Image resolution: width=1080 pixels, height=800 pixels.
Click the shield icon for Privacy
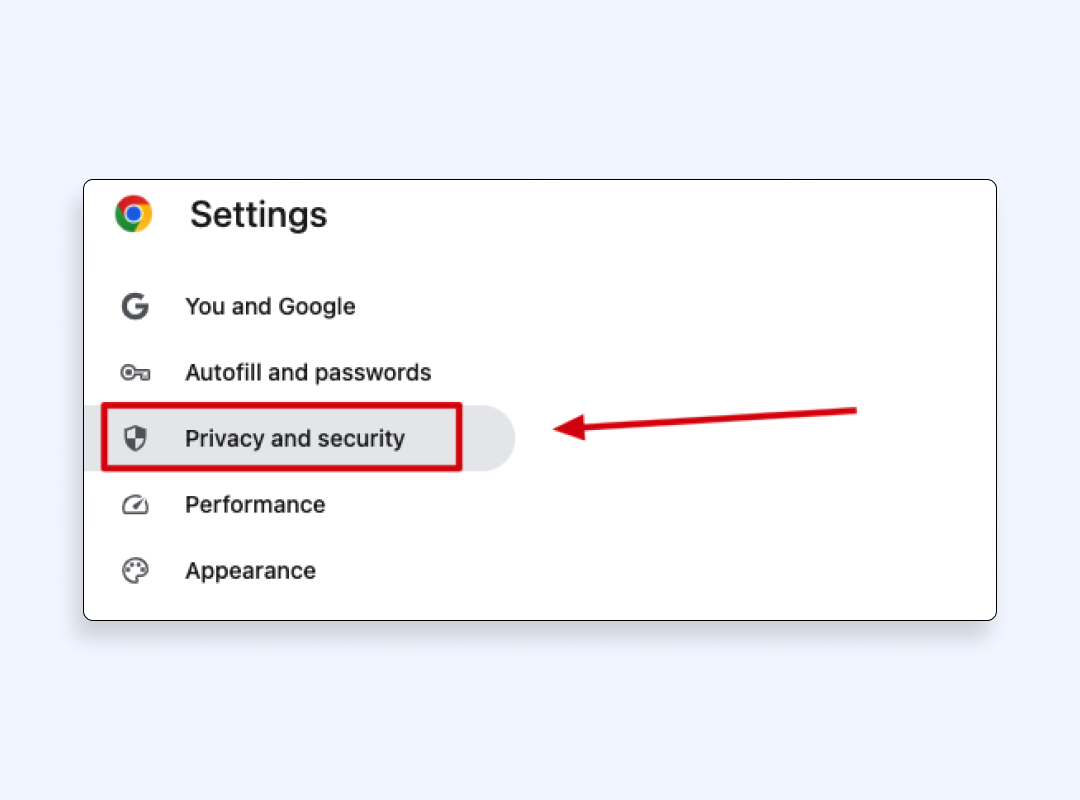(x=135, y=438)
